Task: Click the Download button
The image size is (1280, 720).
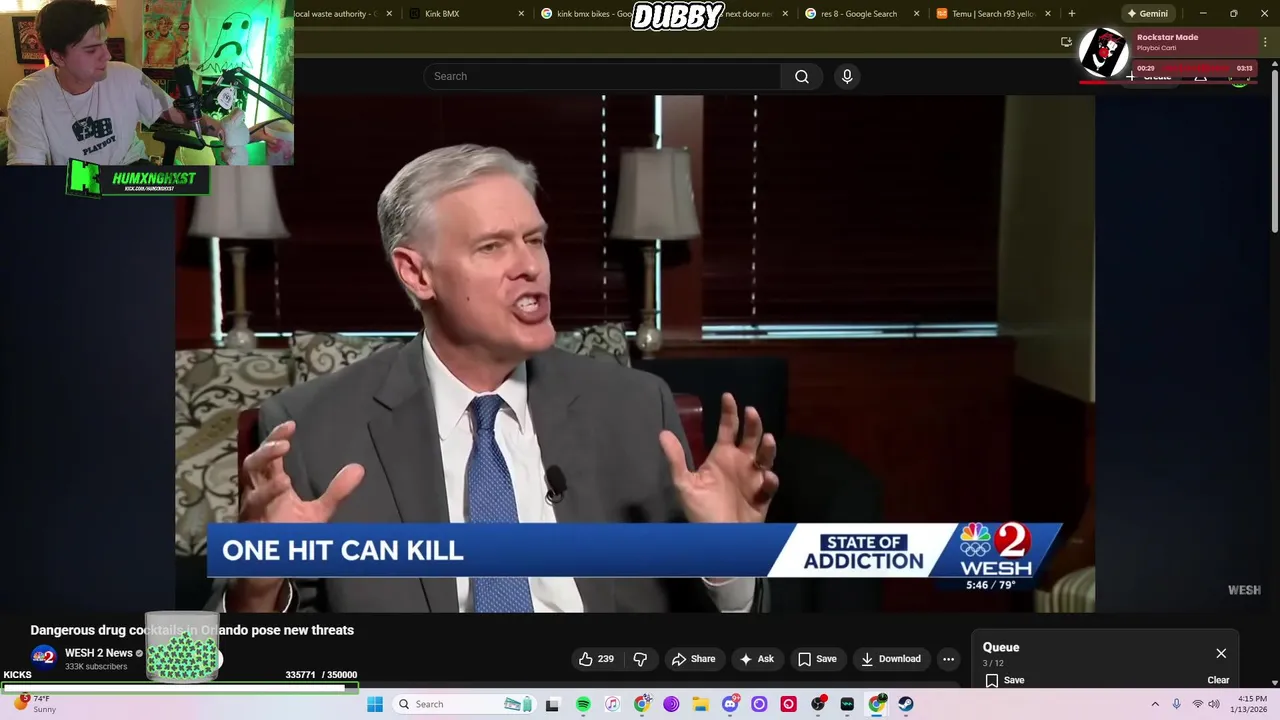Action: [890, 659]
